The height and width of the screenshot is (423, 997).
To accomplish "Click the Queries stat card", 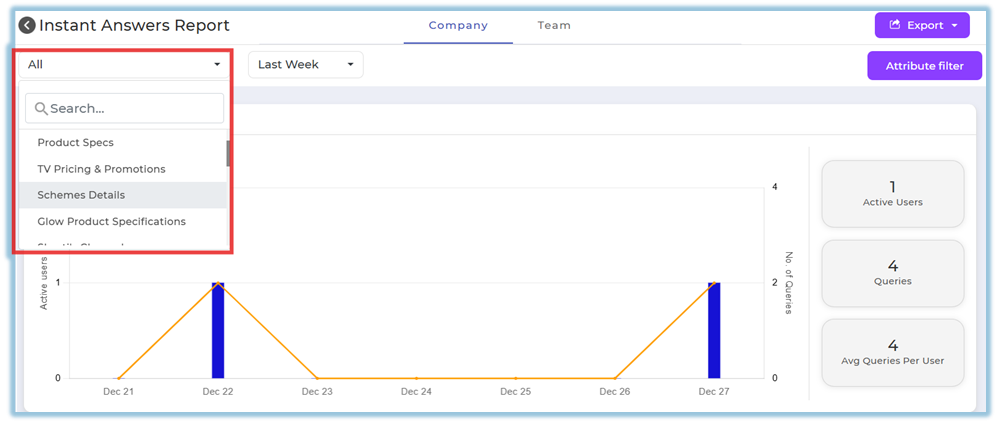I will 892,273.
